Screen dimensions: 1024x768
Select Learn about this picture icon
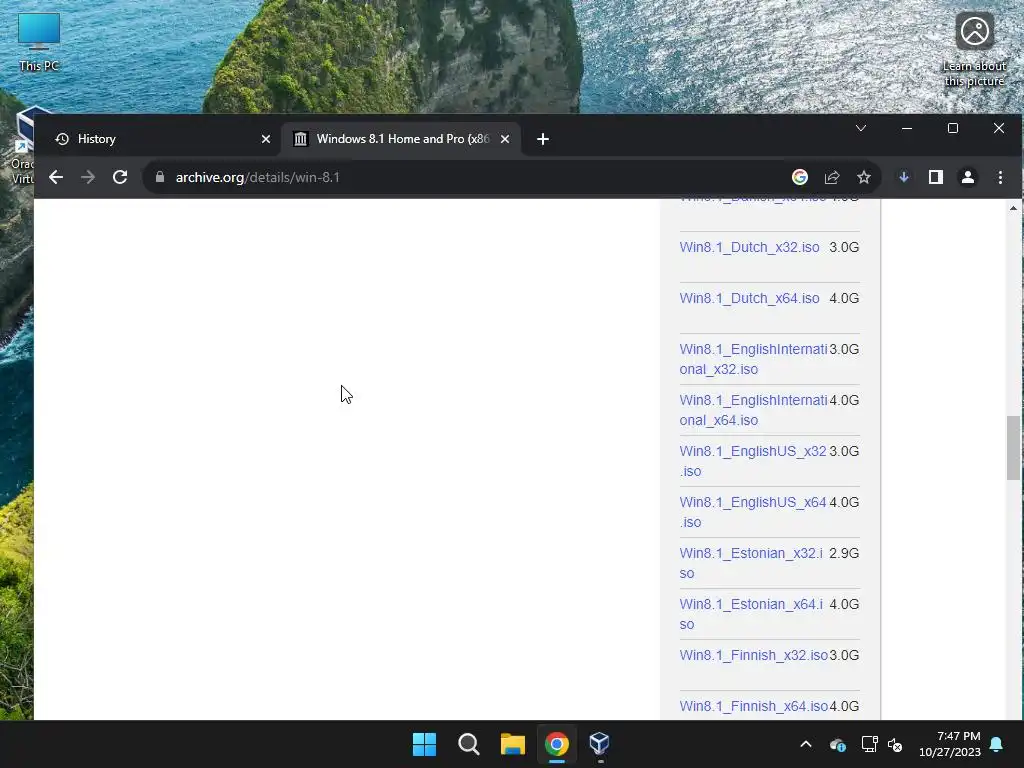click(x=974, y=50)
